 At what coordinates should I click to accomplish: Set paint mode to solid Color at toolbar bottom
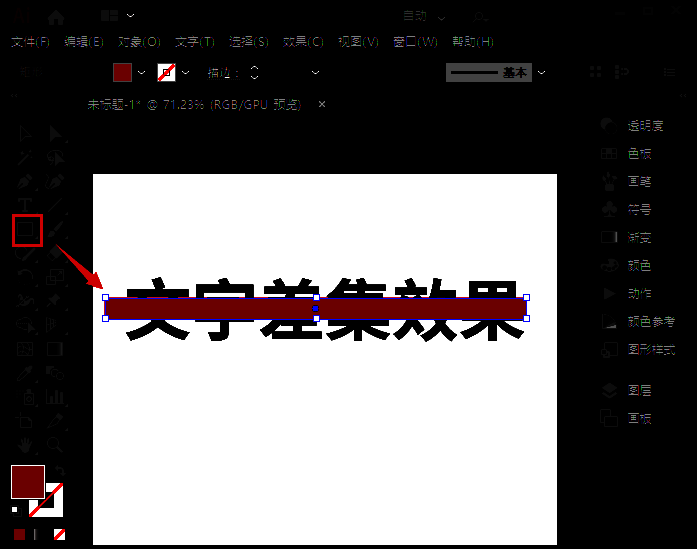pyautogui.click(x=19, y=534)
